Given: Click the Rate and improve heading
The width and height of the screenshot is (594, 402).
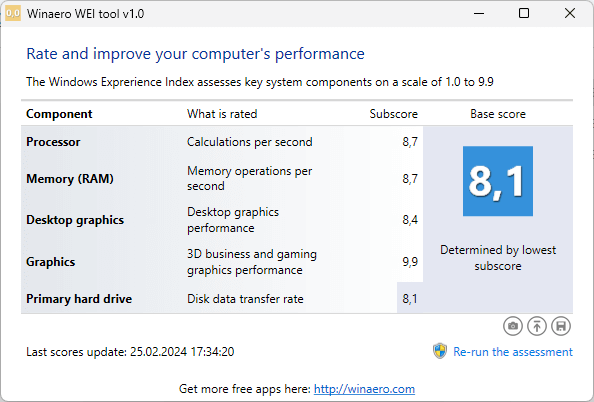Looking at the screenshot, I should 195,54.
